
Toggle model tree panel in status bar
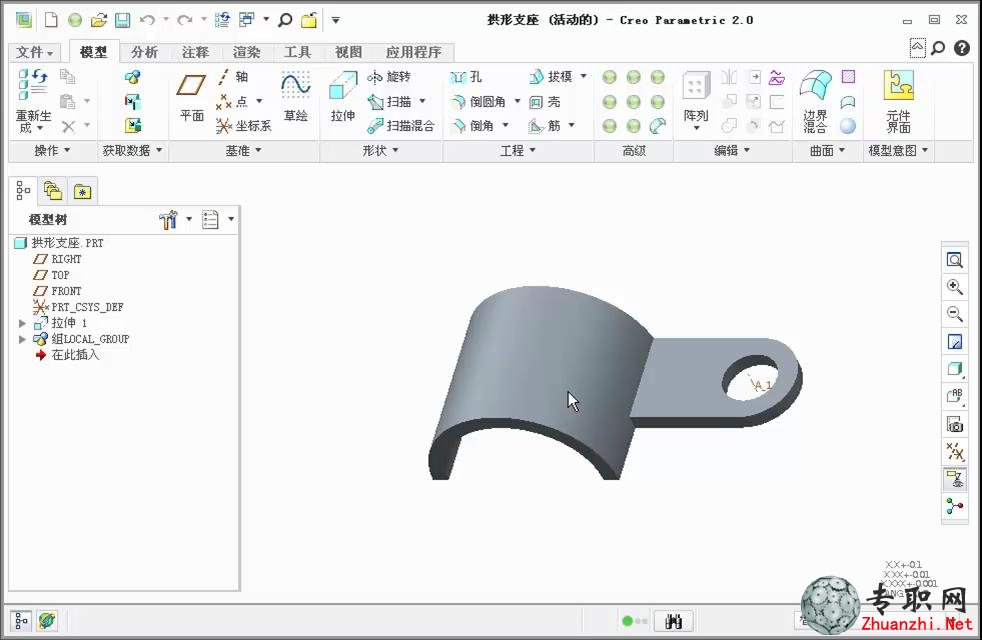coord(20,621)
